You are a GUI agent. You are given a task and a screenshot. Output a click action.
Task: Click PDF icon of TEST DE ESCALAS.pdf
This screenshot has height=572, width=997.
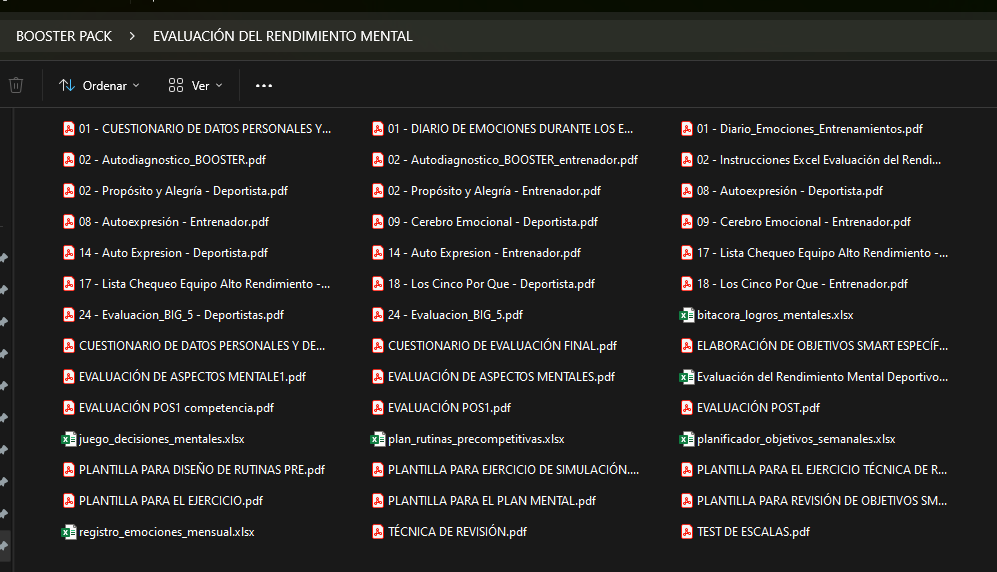point(687,532)
